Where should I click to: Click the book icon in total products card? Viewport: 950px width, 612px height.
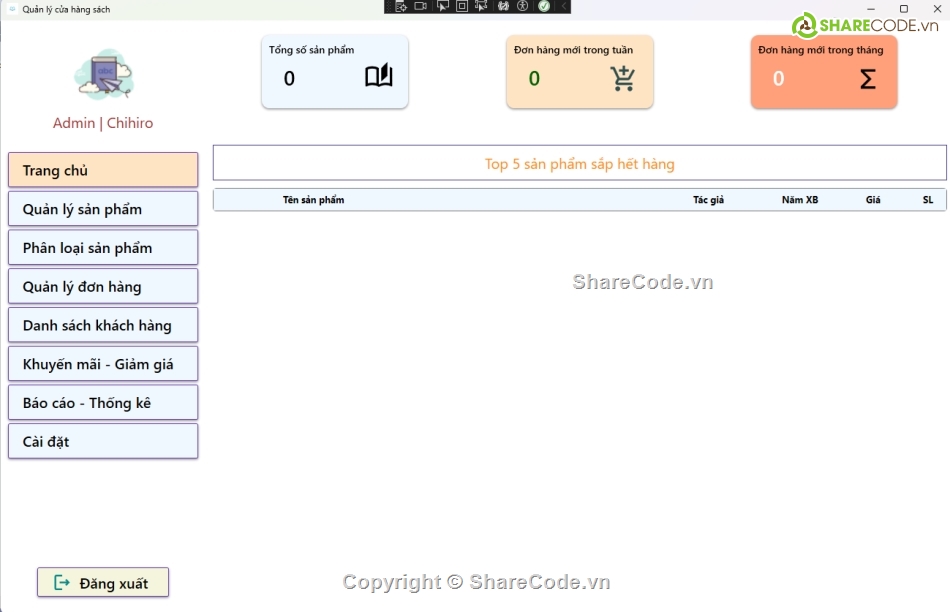(378, 77)
